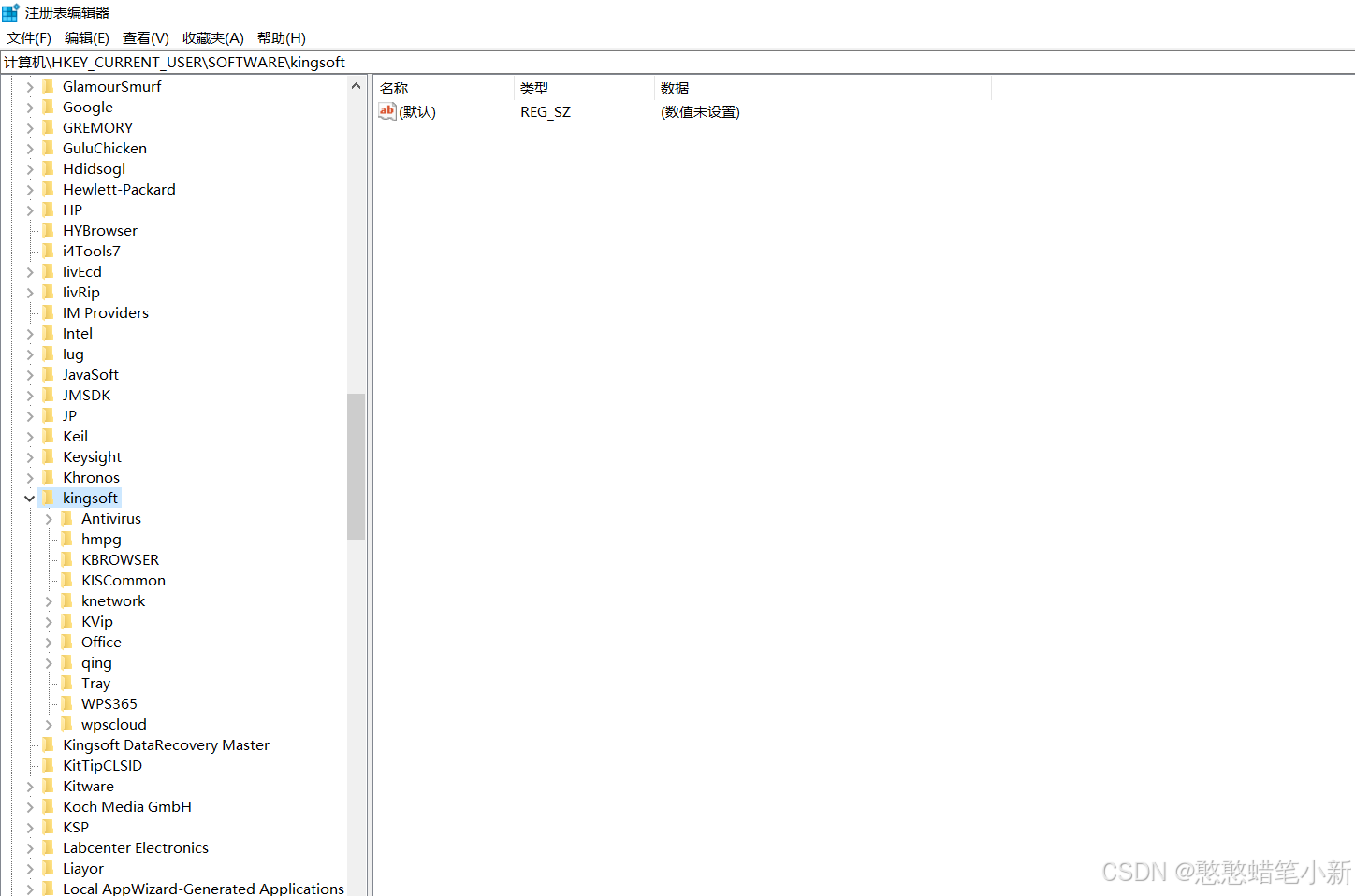This screenshot has width=1355, height=896.
Task: Click the REG_SZ type cell
Action: (x=546, y=112)
